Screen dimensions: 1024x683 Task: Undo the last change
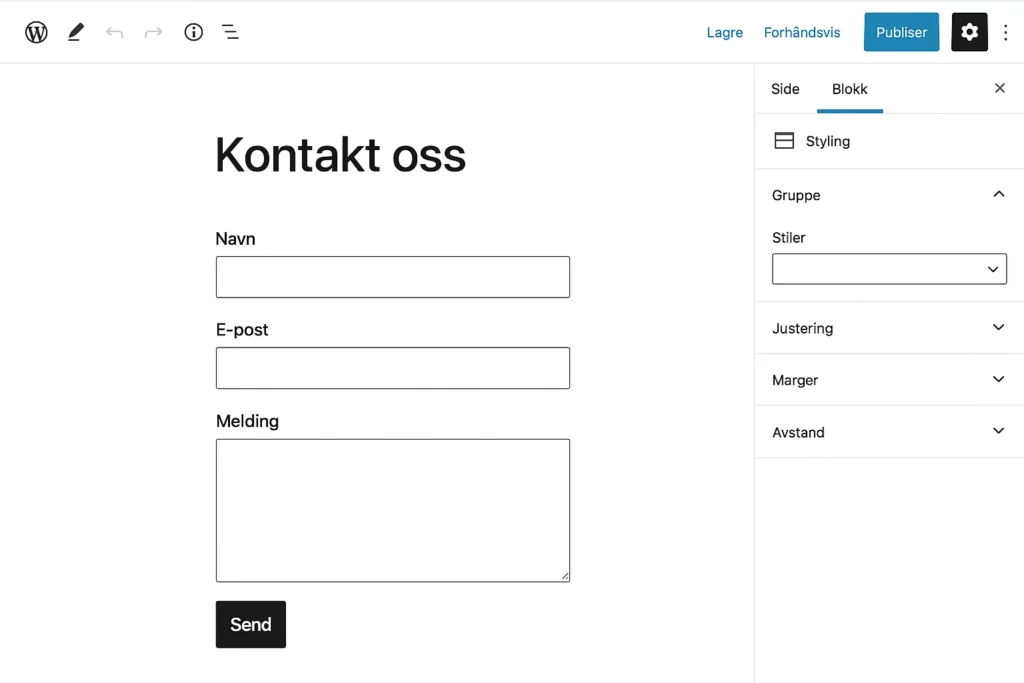pos(114,31)
